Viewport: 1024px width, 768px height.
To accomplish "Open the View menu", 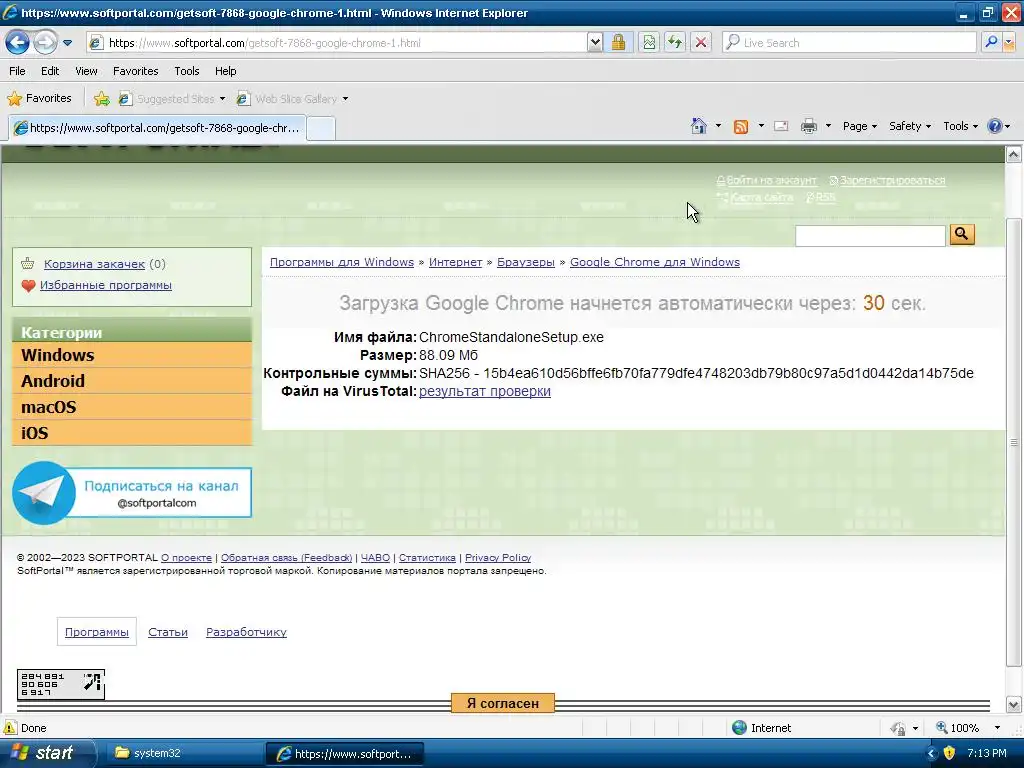I will pos(86,71).
